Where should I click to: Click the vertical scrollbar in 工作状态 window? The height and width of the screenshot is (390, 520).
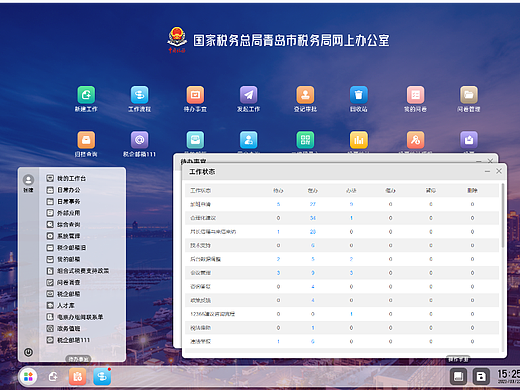502,215
